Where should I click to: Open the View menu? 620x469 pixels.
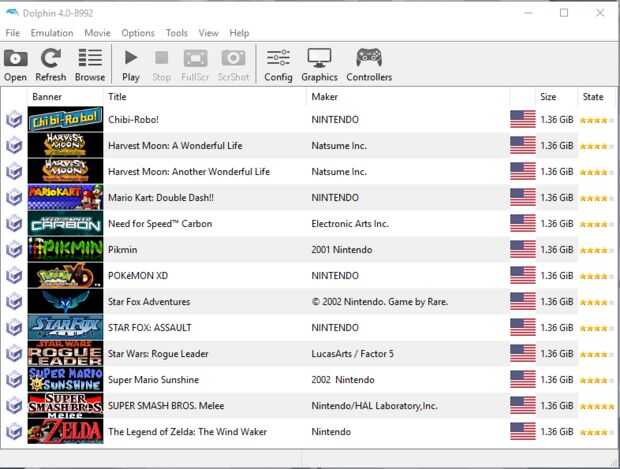[x=208, y=33]
